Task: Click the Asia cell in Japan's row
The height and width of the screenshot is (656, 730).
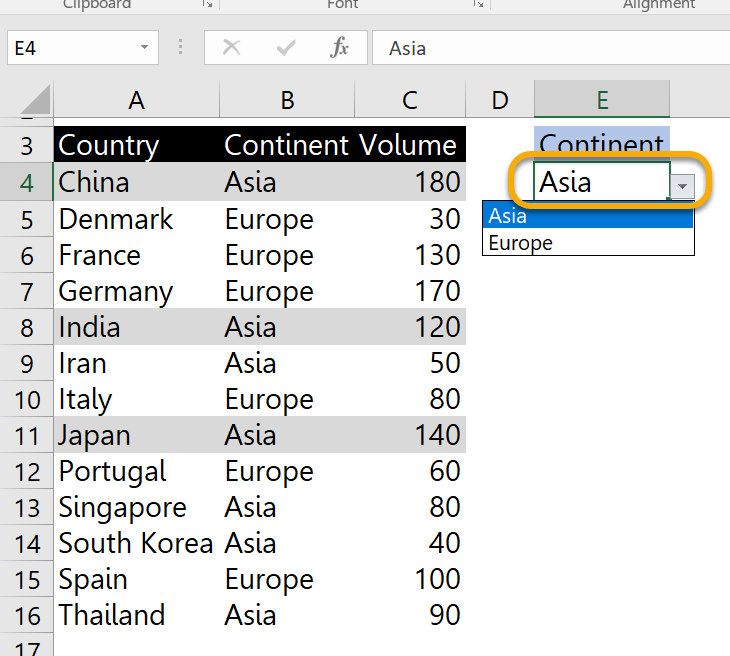Action: tap(287, 435)
